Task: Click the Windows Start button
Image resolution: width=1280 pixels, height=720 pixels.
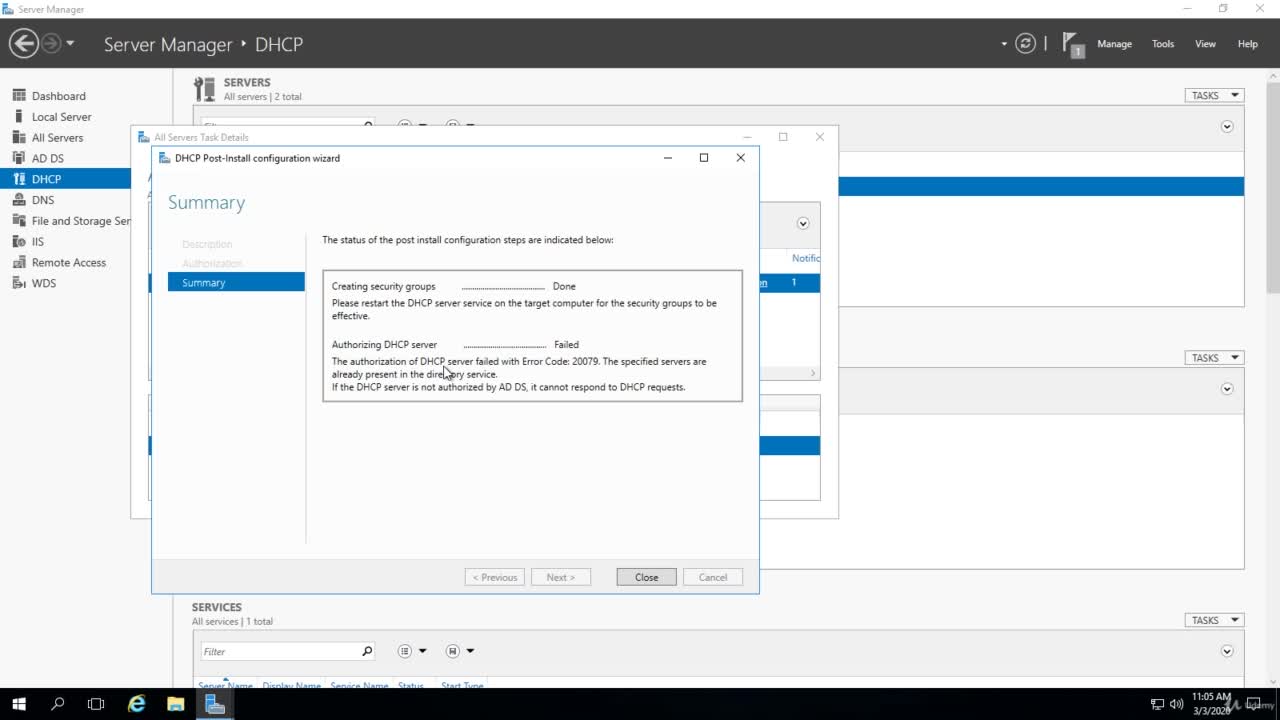Action: click(18, 704)
